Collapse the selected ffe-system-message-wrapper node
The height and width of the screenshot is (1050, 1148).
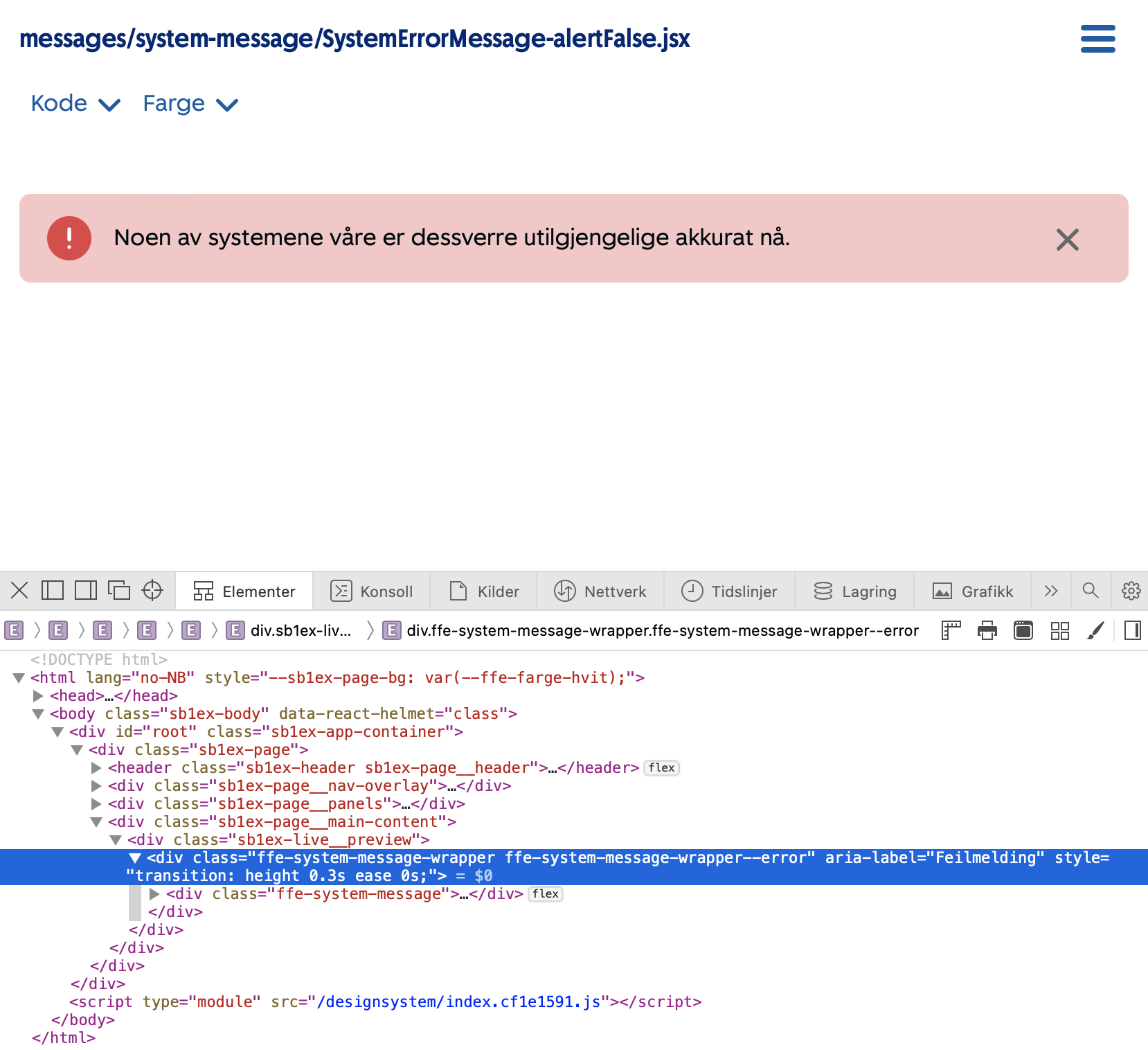click(x=135, y=857)
